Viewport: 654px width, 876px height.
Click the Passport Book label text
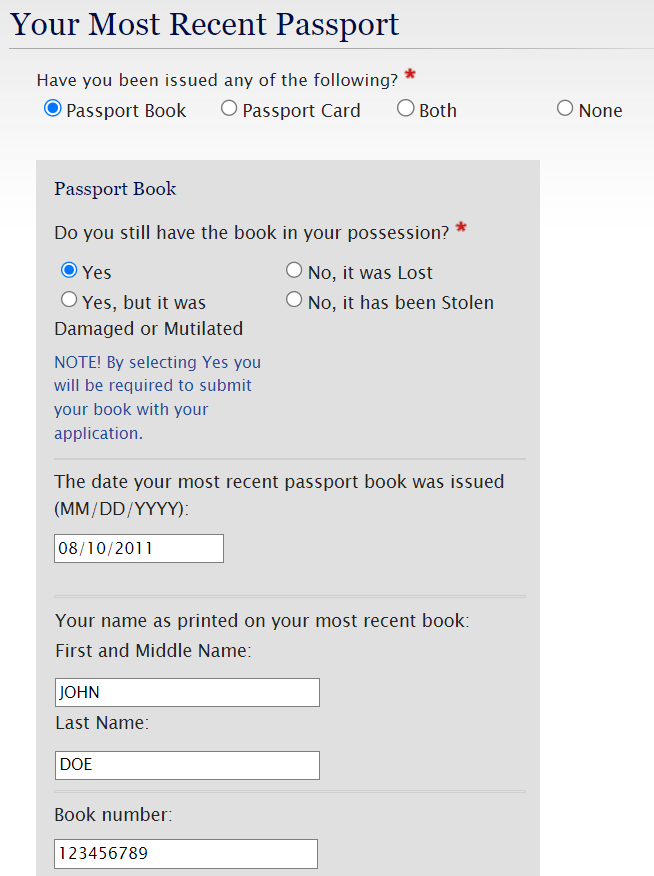[126, 111]
